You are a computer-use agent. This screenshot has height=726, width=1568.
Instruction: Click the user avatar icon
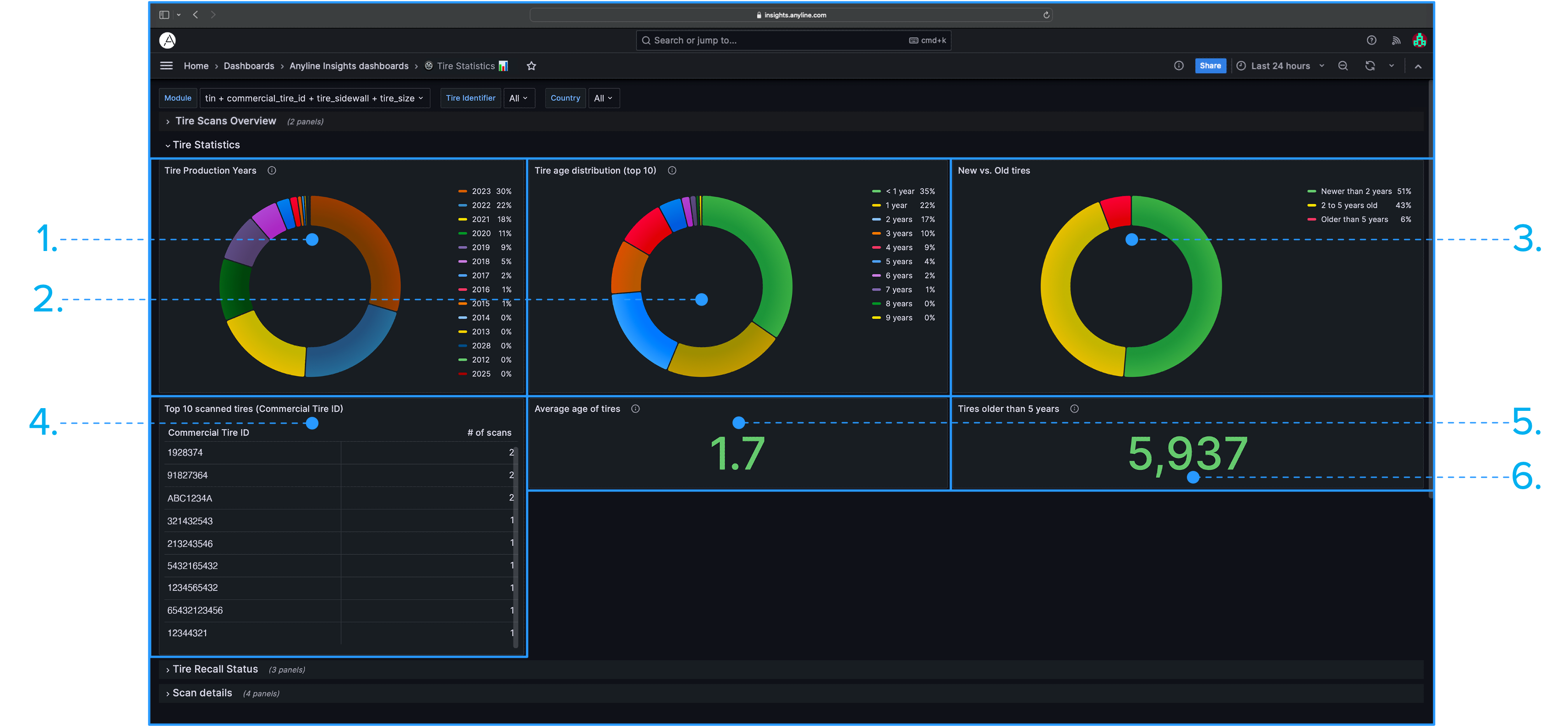[x=1420, y=40]
